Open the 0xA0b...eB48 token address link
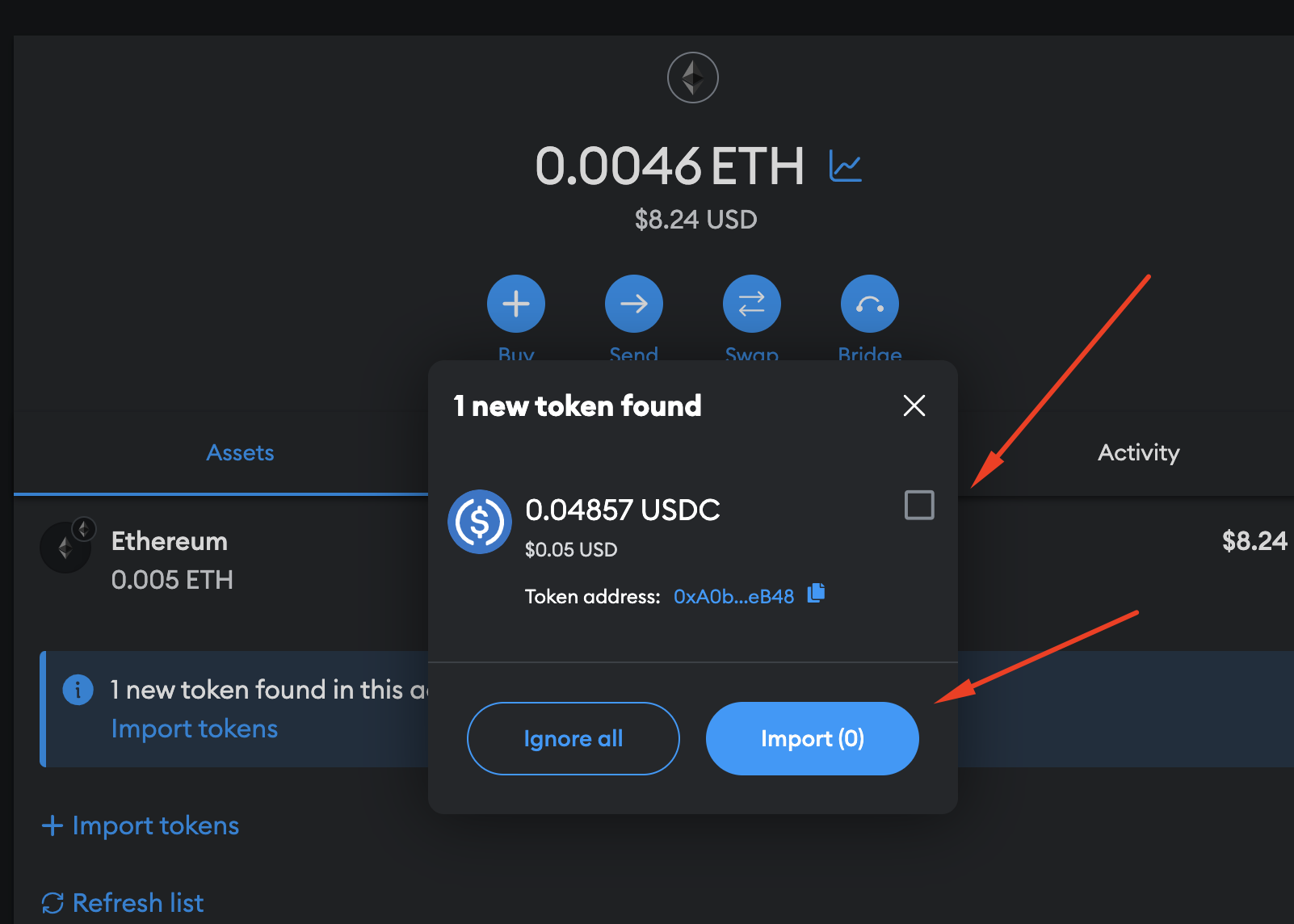The width and height of the screenshot is (1294, 924). pyautogui.click(x=733, y=595)
